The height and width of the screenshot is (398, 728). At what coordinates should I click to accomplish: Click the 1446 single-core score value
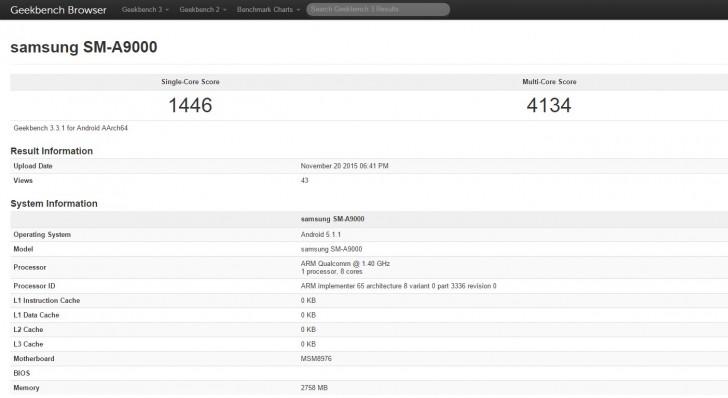coord(190,105)
